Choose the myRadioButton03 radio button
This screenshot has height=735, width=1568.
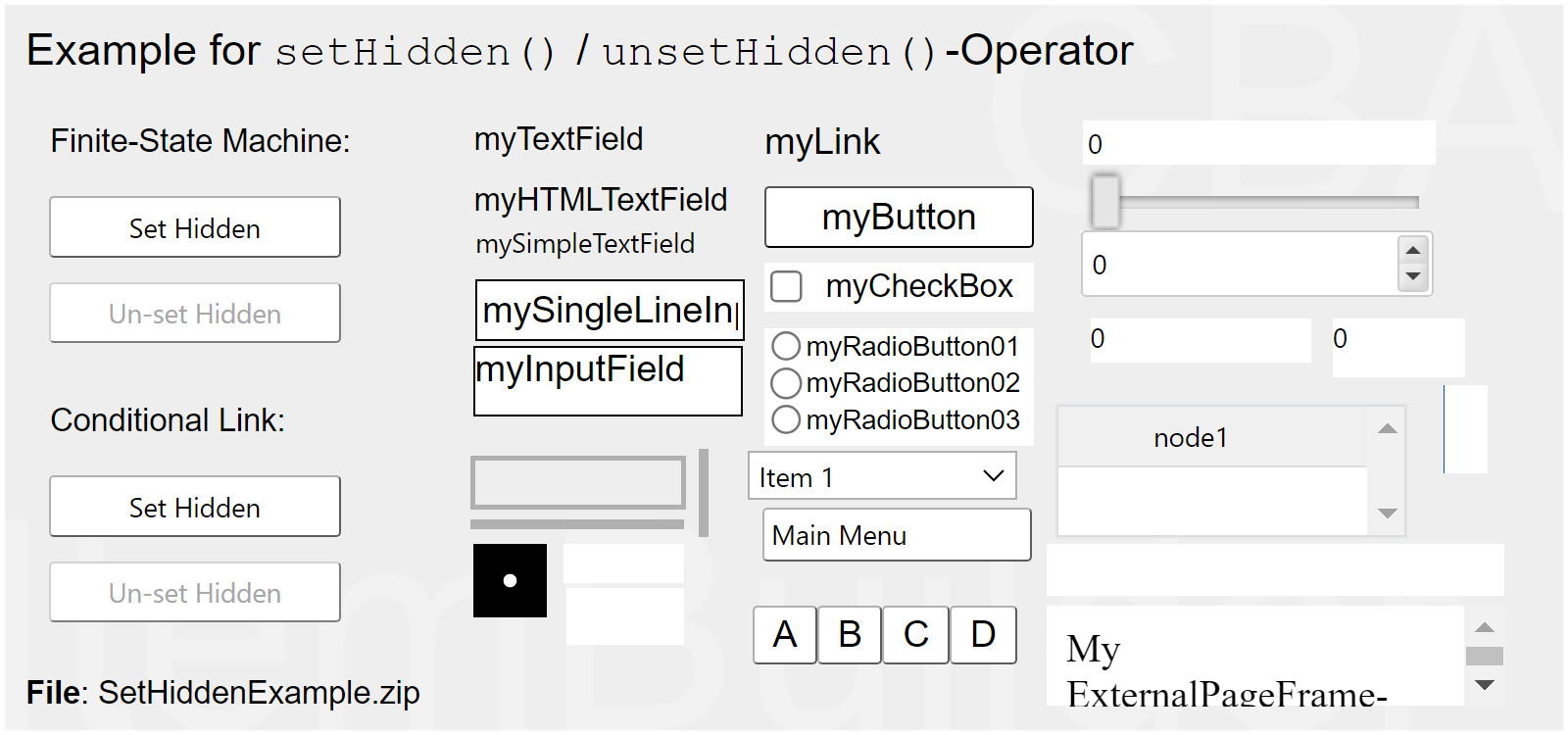click(x=786, y=419)
